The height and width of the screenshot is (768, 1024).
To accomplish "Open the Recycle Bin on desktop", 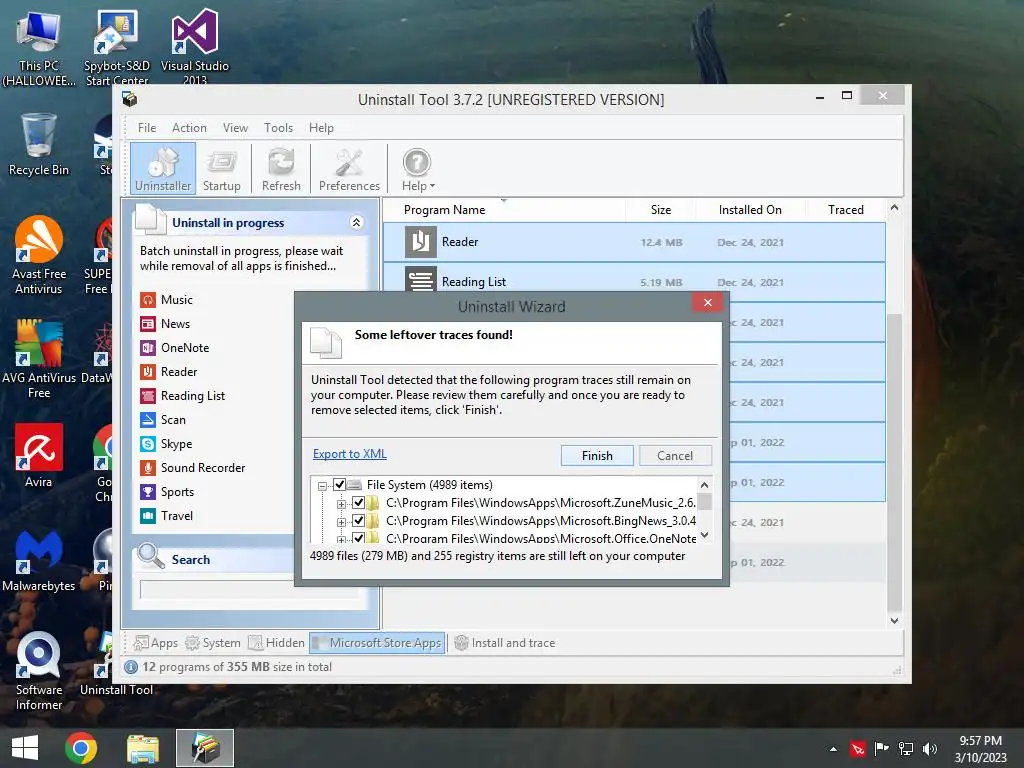I will coord(39,145).
